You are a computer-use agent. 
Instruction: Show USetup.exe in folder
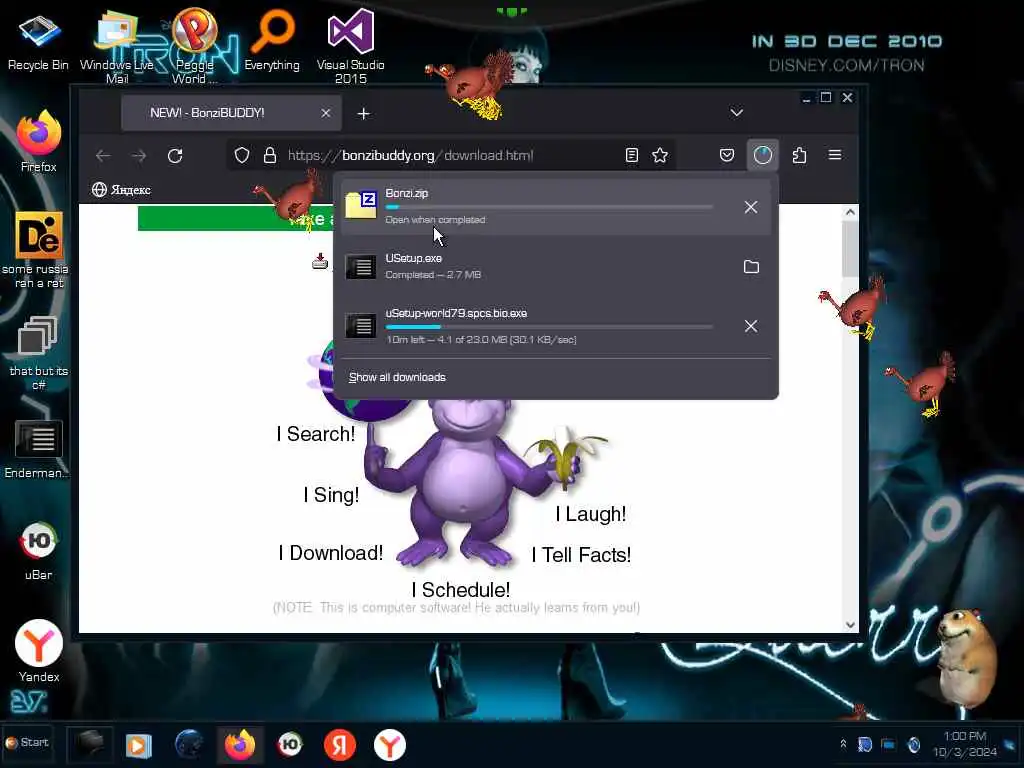click(751, 266)
